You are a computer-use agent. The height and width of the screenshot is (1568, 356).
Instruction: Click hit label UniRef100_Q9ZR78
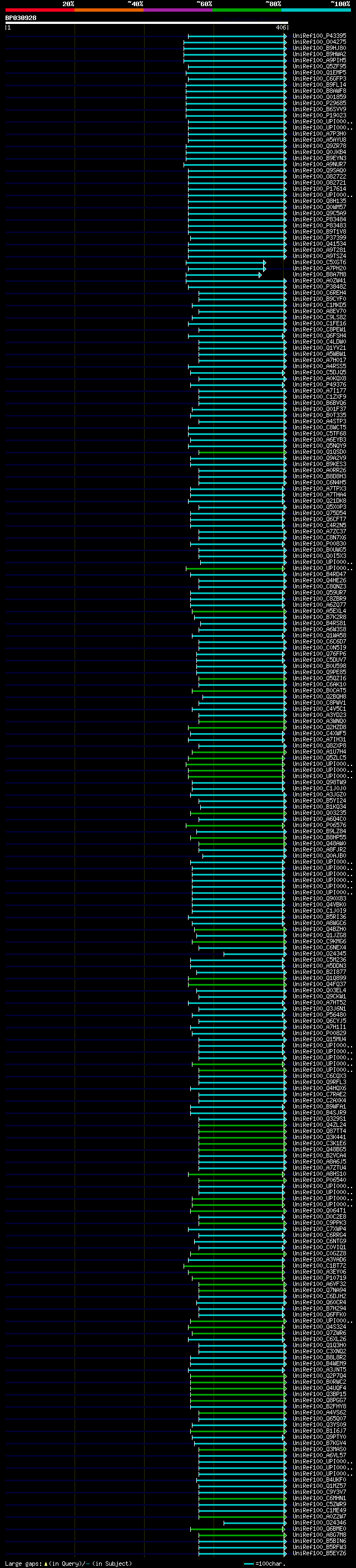(x=319, y=146)
